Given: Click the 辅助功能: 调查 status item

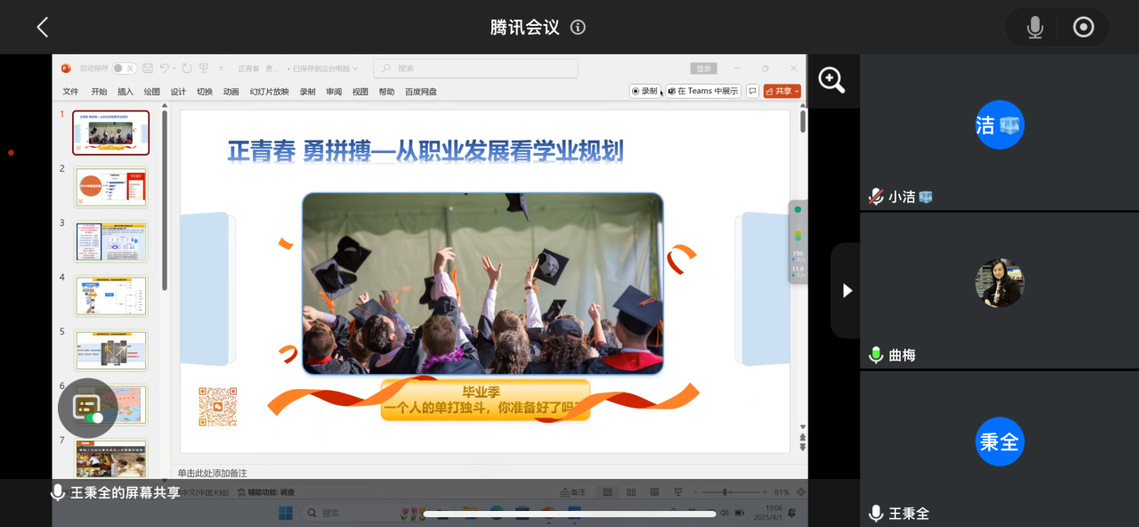Looking at the screenshot, I should tap(266, 492).
